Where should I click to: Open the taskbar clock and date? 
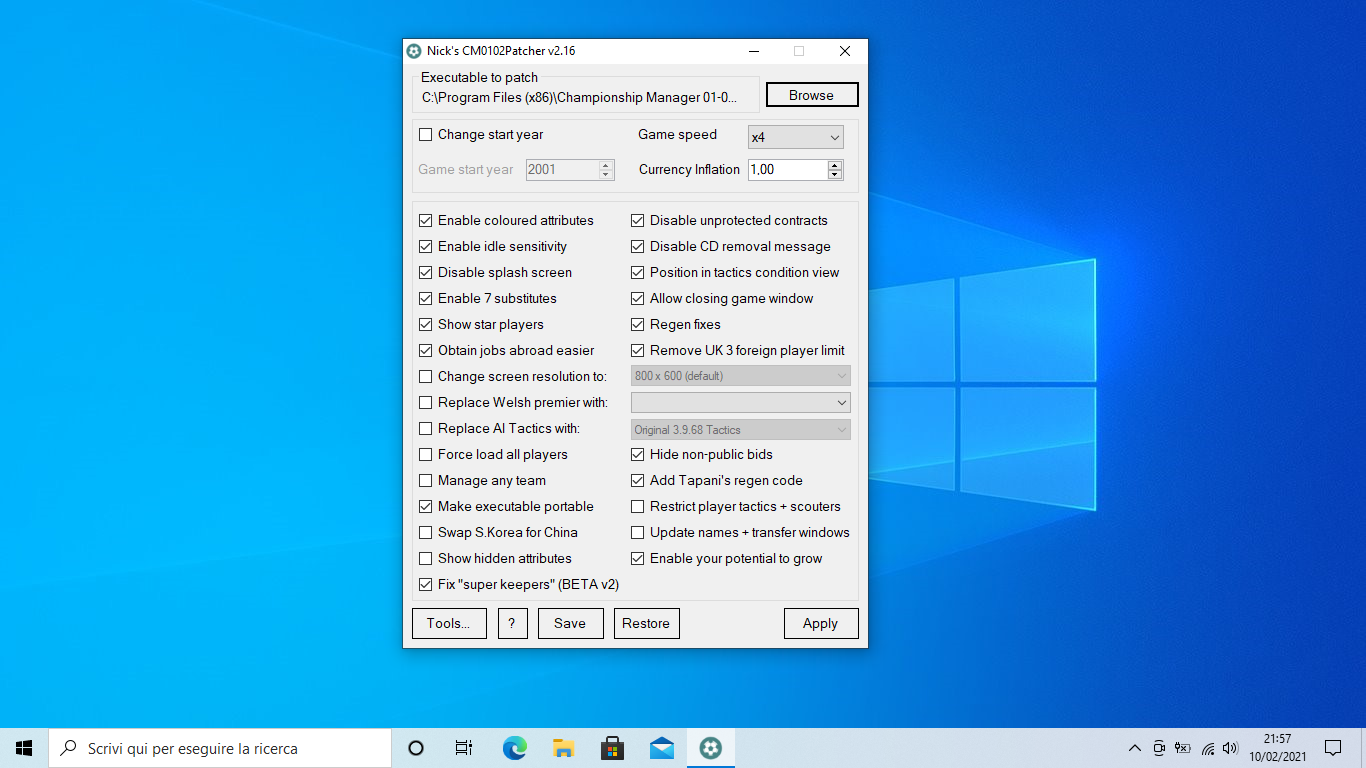tap(1277, 748)
